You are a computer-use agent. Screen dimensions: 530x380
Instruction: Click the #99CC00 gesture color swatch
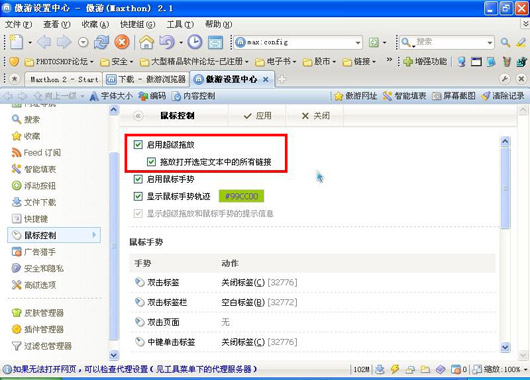tap(241, 196)
